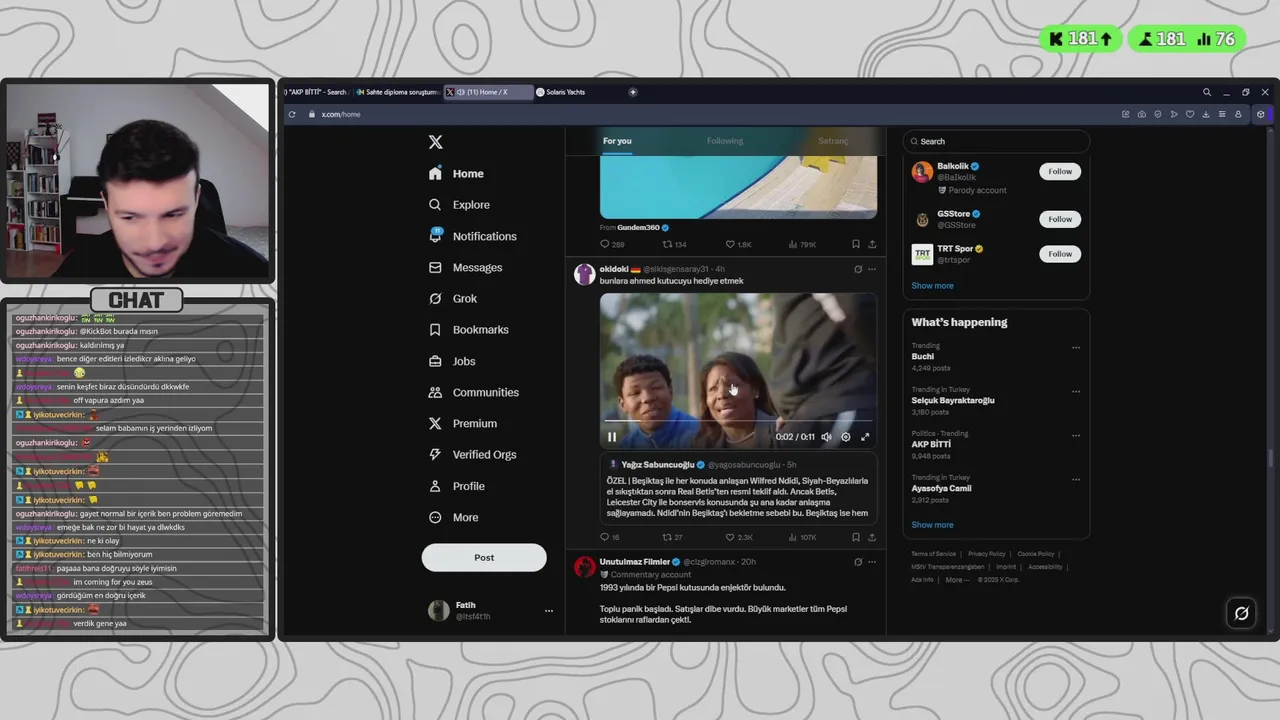
Task: Show more suggested accounts to follow
Action: pyautogui.click(x=932, y=285)
